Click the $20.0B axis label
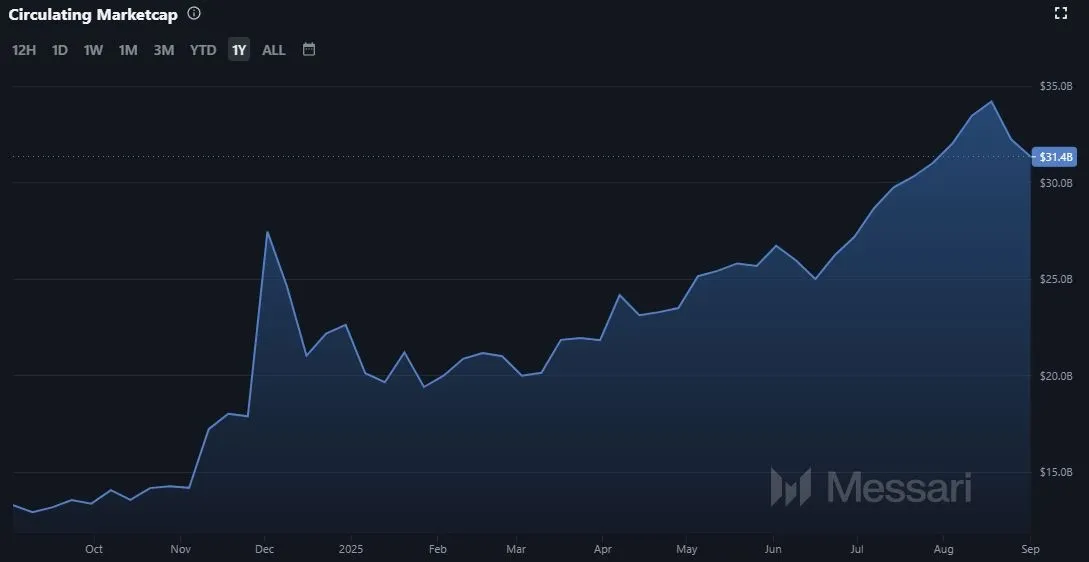Image resolution: width=1089 pixels, height=562 pixels. point(1056,376)
